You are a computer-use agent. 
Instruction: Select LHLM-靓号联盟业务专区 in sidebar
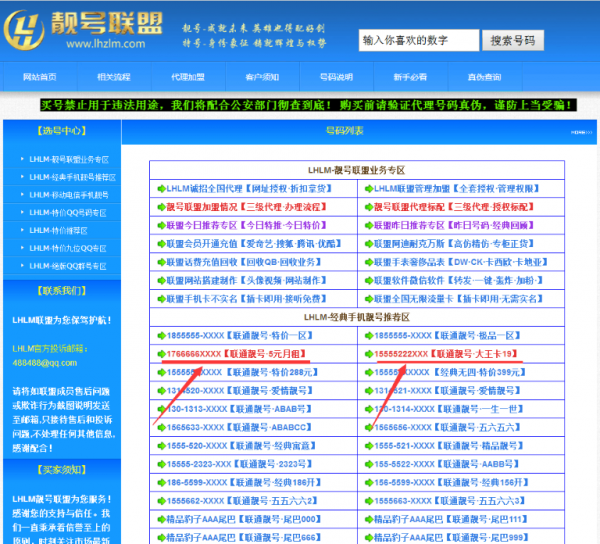click(x=69, y=160)
